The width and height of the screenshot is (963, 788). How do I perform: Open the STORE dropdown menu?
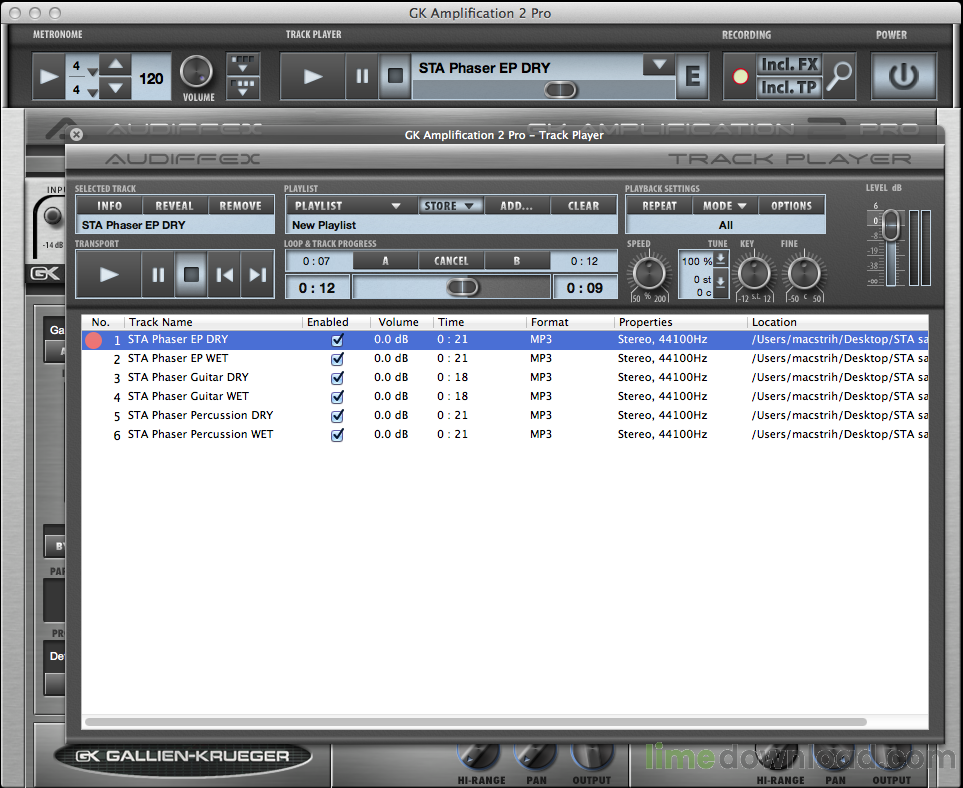[451, 206]
